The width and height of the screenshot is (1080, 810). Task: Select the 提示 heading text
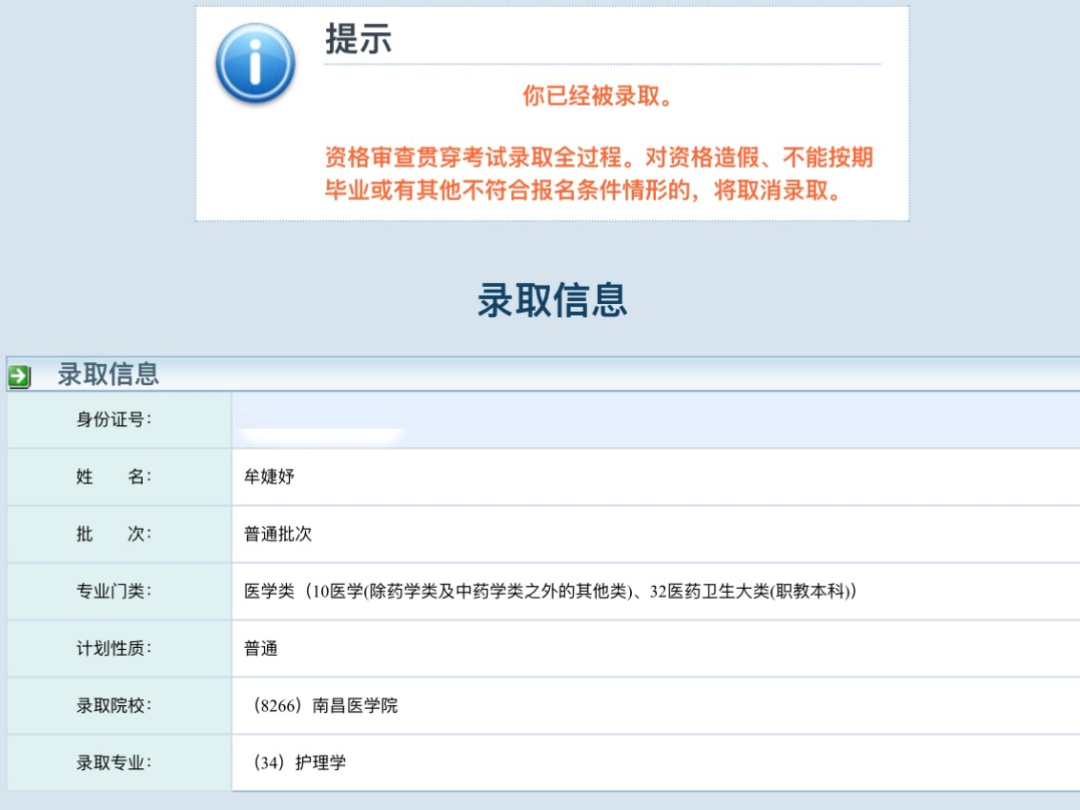click(358, 39)
